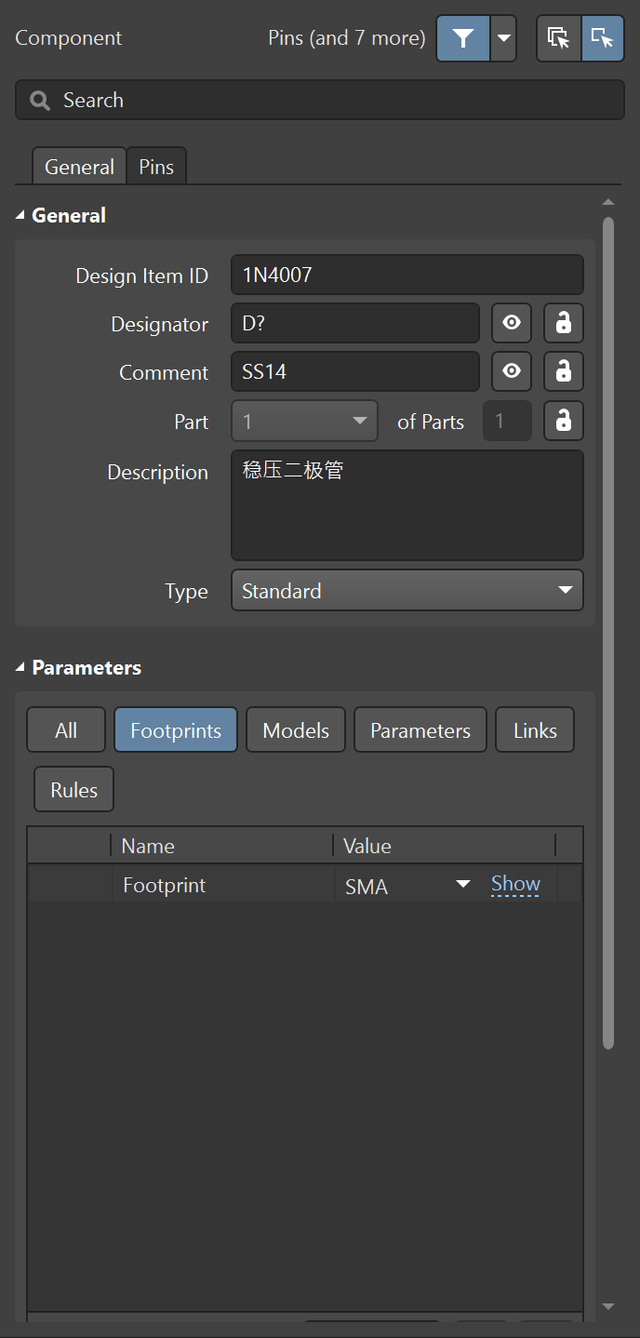The width and height of the screenshot is (640, 1338).
Task: Click the Comment field SS14
Action: 355,371
